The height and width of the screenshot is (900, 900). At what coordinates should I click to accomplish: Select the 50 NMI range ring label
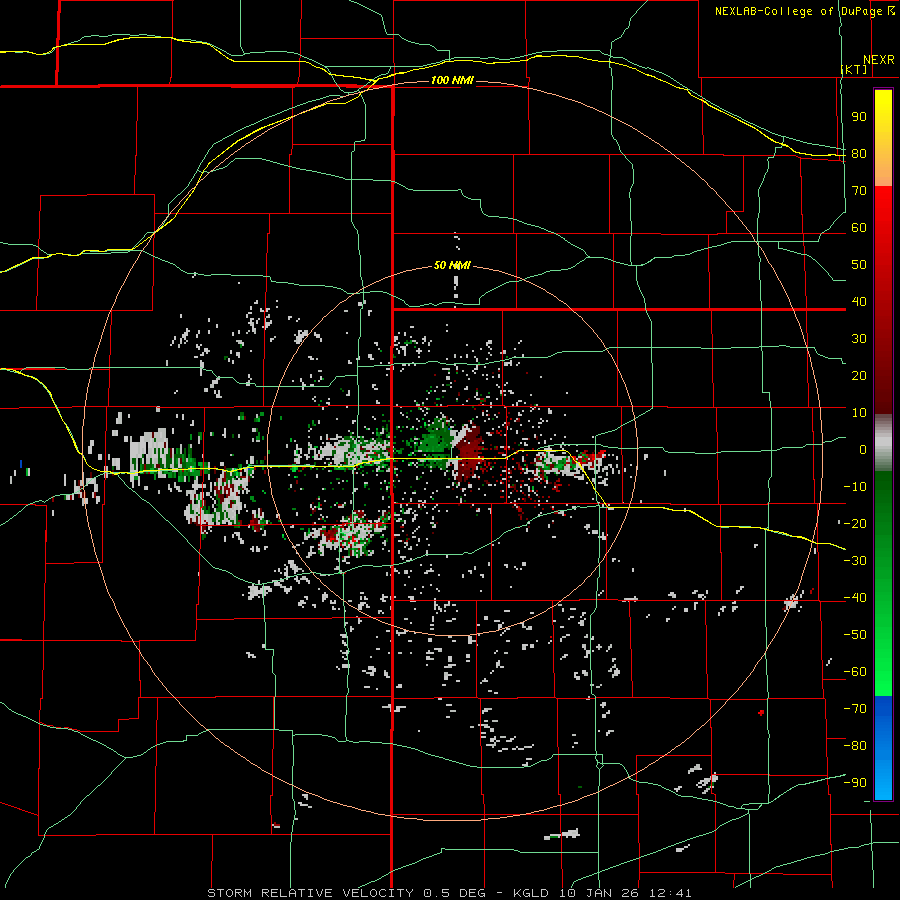click(452, 265)
